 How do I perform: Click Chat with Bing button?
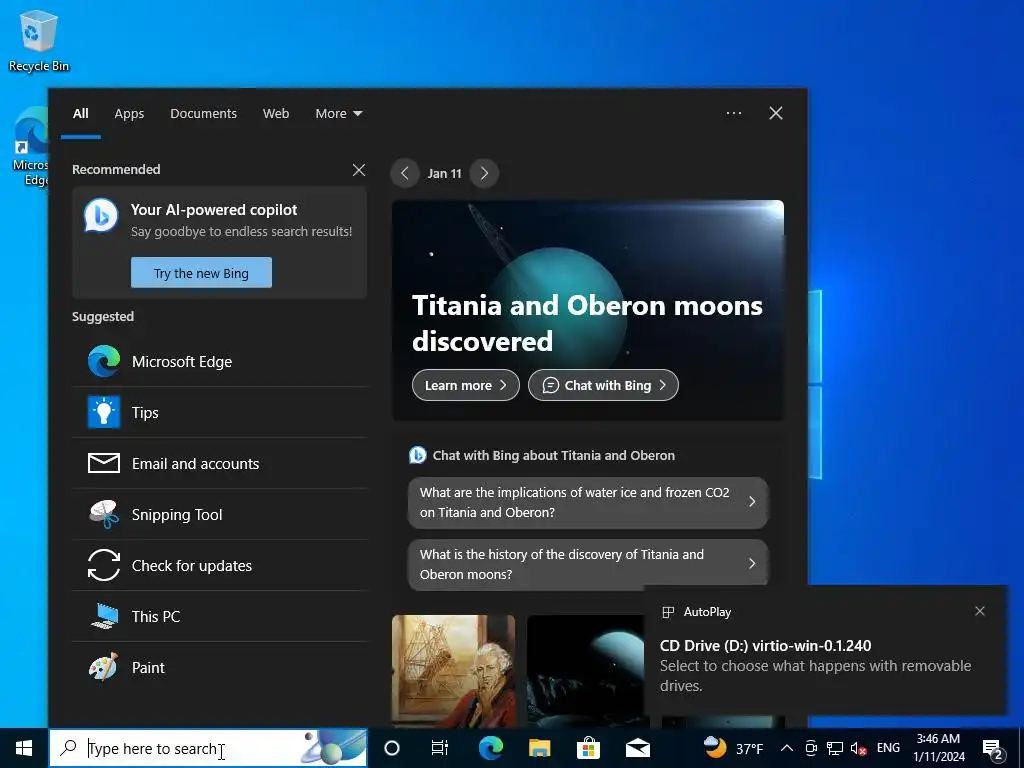pyautogui.click(x=603, y=385)
